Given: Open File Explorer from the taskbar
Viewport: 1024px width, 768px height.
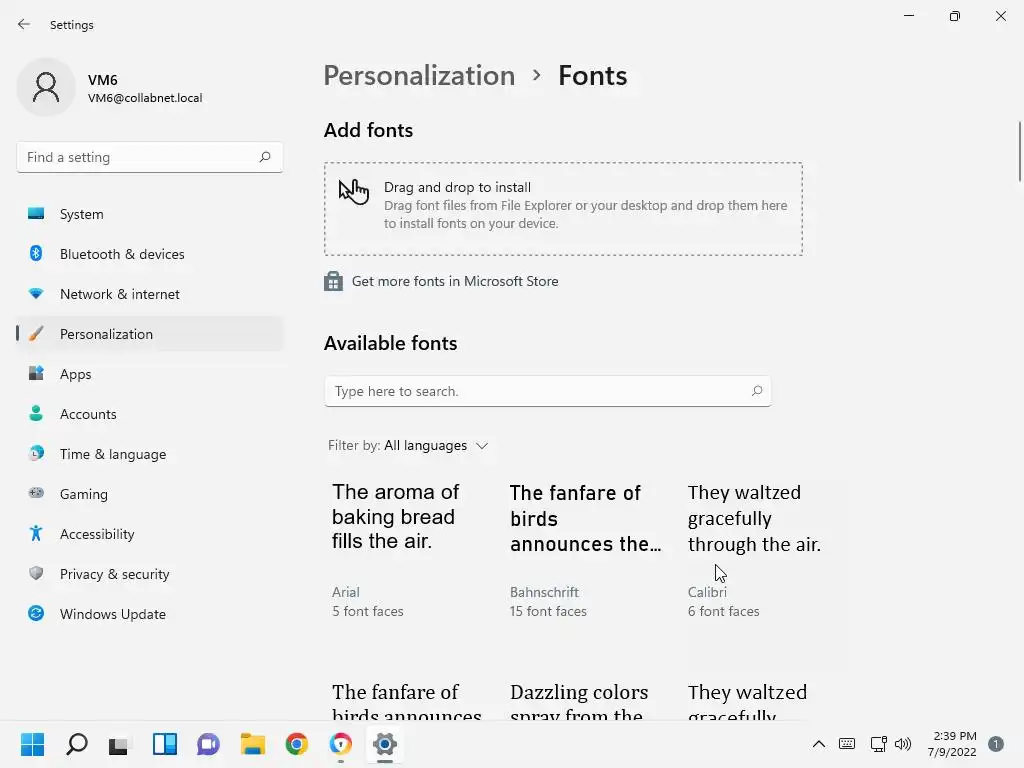Looking at the screenshot, I should [252, 744].
